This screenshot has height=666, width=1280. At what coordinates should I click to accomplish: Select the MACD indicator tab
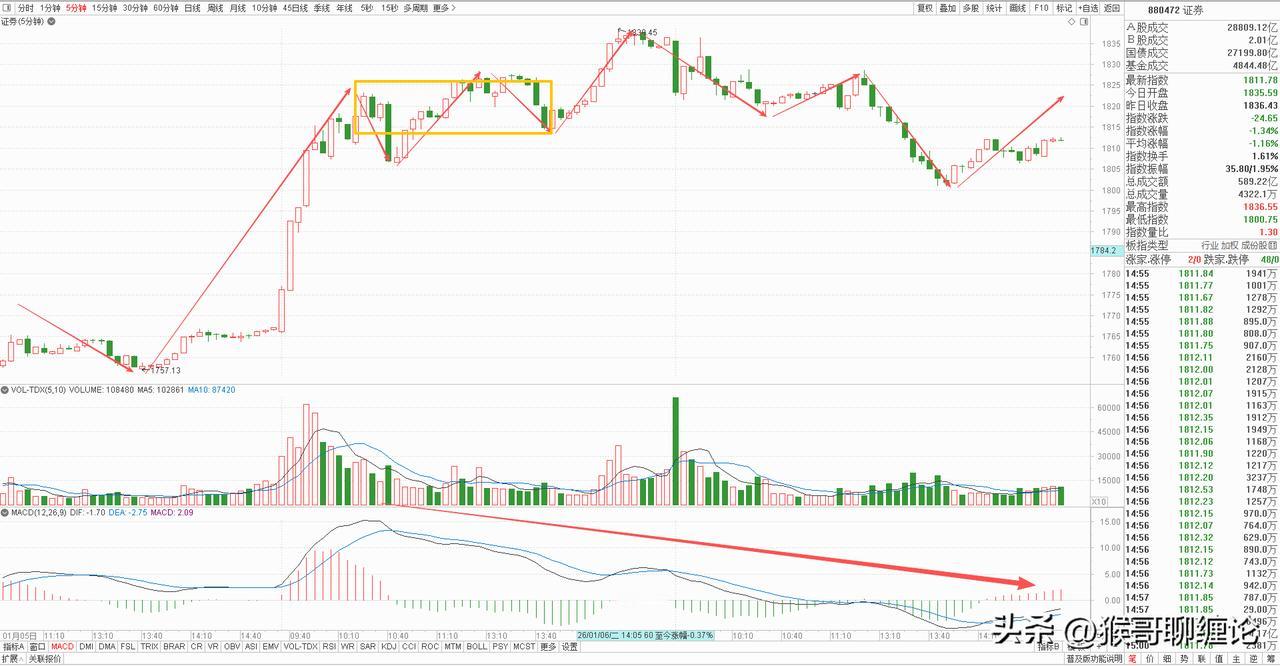pyautogui.click(x=63, y=646)
